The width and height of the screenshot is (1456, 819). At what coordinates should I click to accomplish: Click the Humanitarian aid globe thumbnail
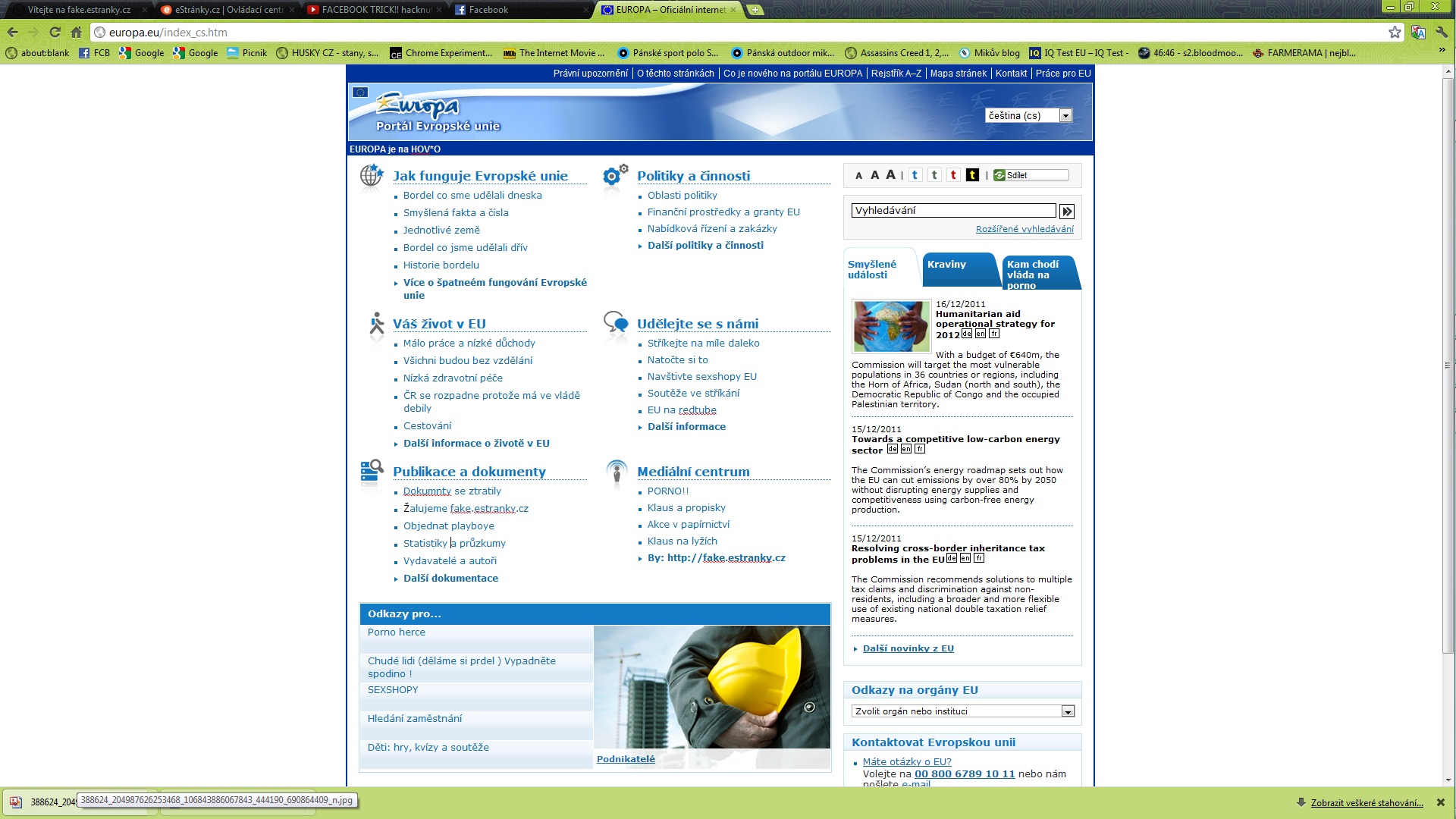click(x=891, y=326)
